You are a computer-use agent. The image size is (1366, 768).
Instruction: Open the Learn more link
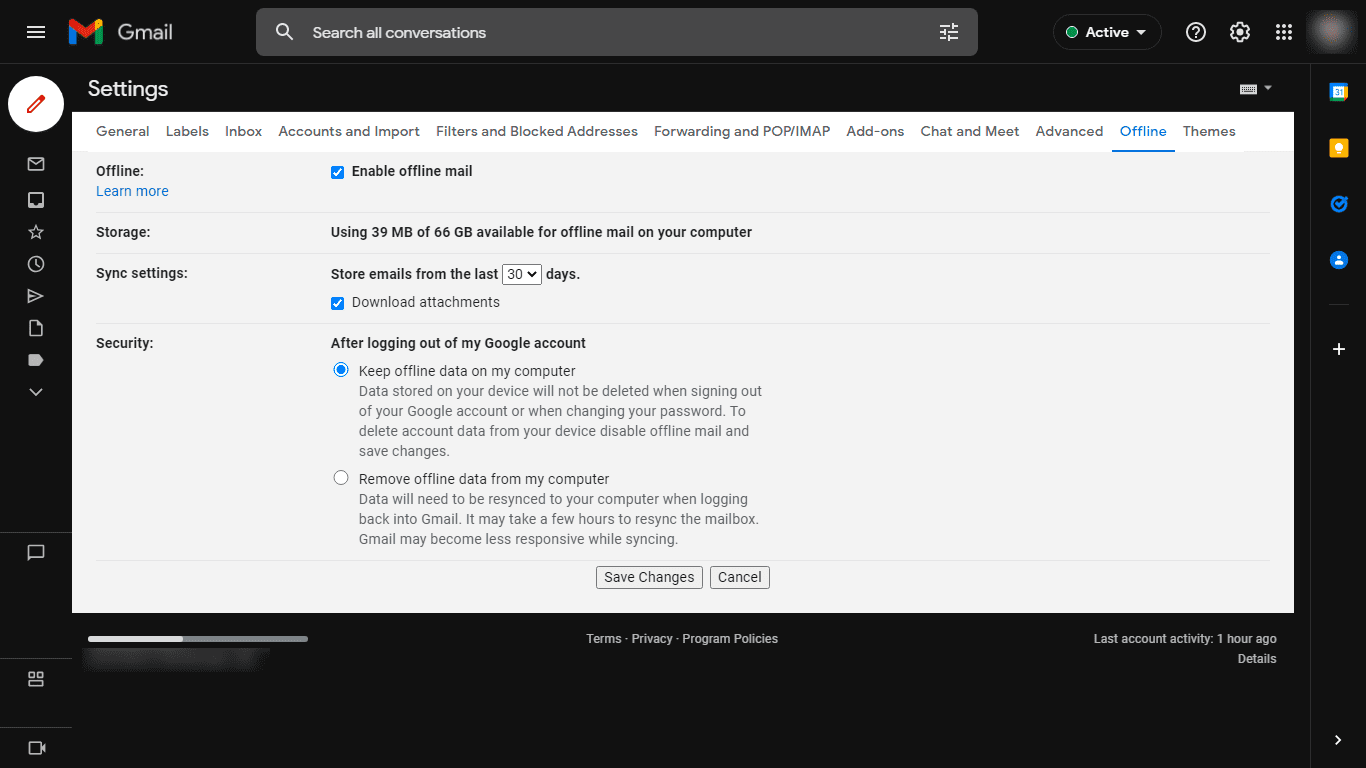pyautogui.click(x=132, y=191)
